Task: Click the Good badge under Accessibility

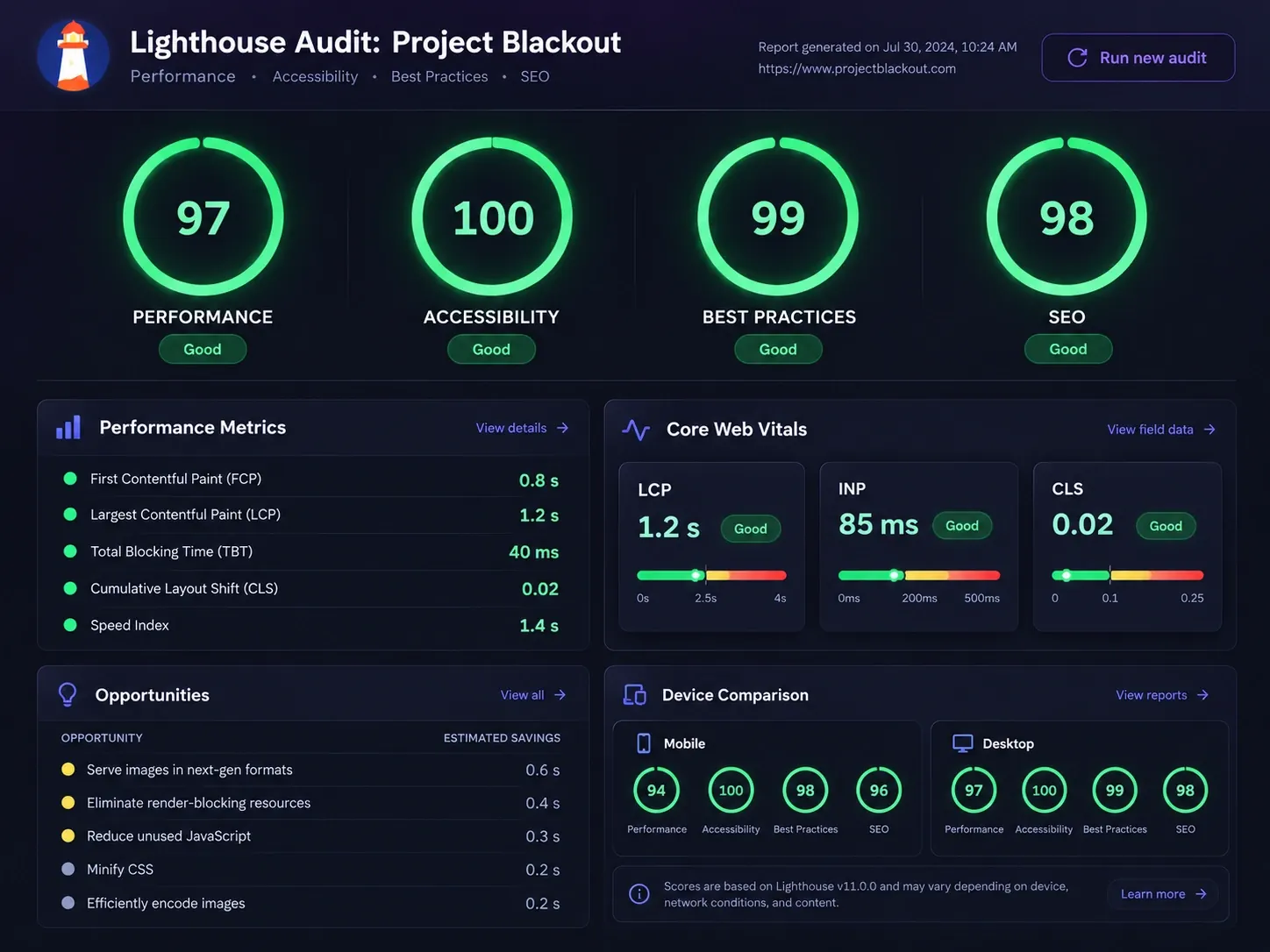Action: point(491,349)
